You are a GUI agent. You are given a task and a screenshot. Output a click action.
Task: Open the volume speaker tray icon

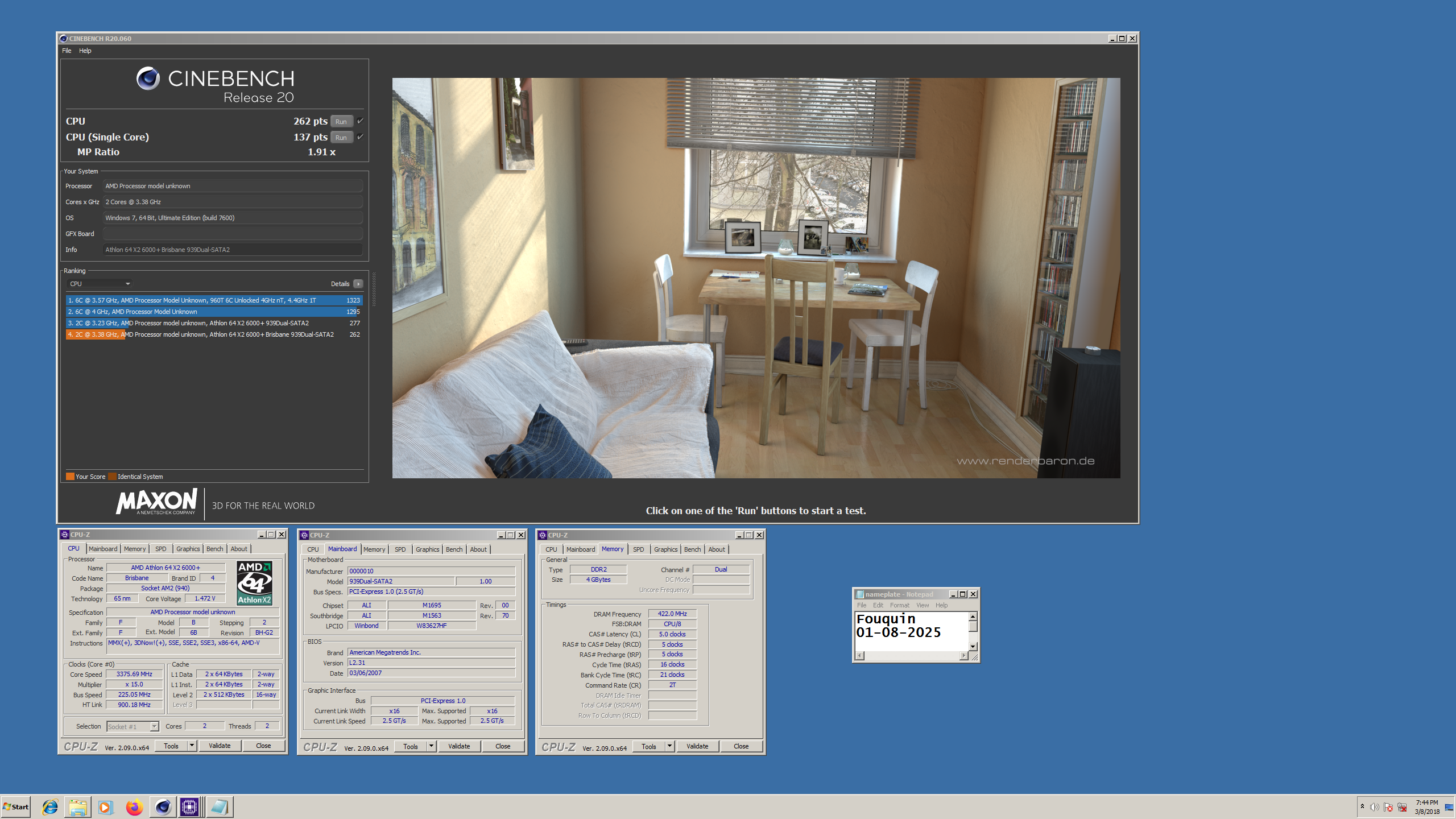coord(1374,807)
